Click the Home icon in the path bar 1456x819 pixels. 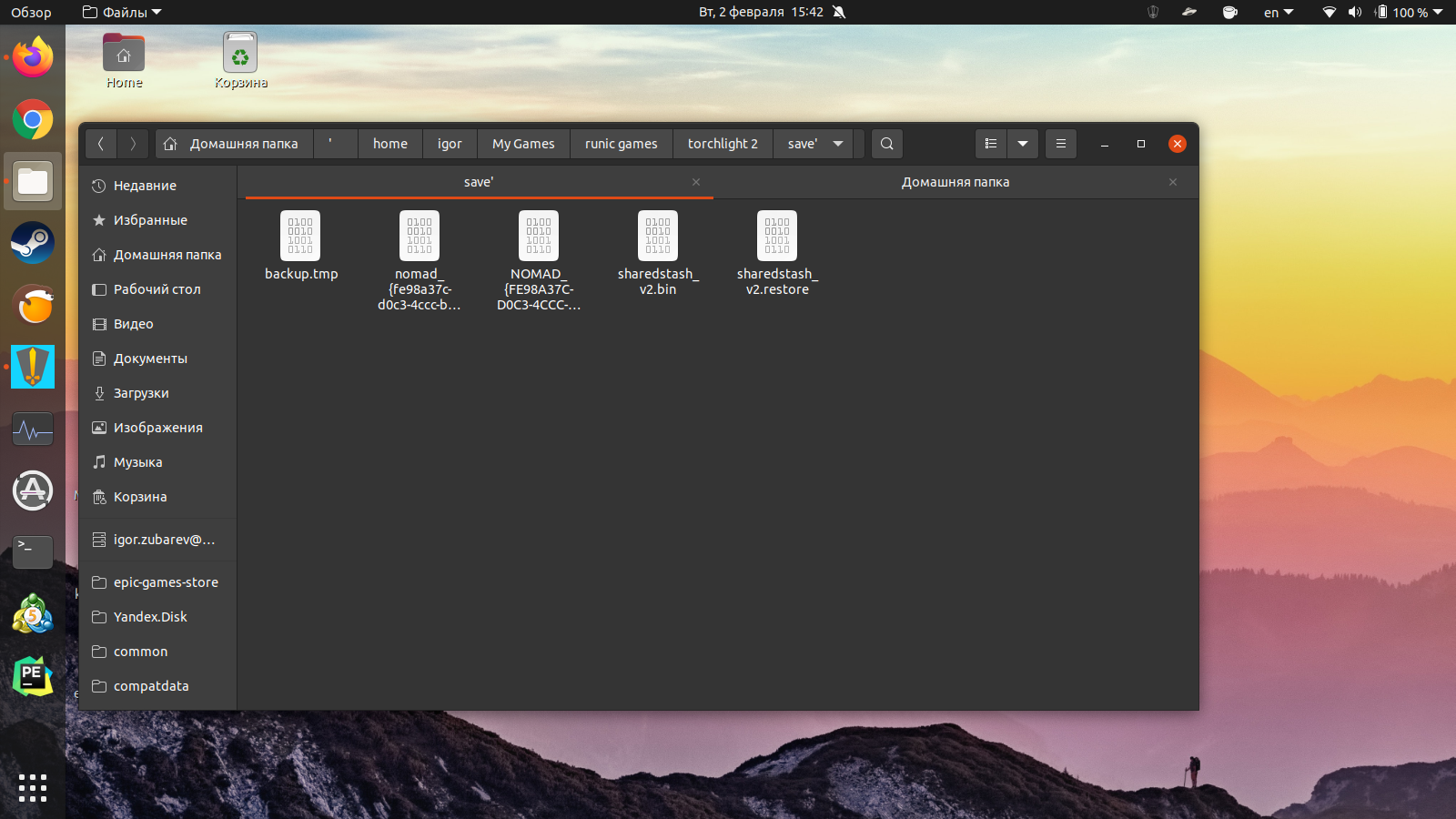click(x=169, y=143)
